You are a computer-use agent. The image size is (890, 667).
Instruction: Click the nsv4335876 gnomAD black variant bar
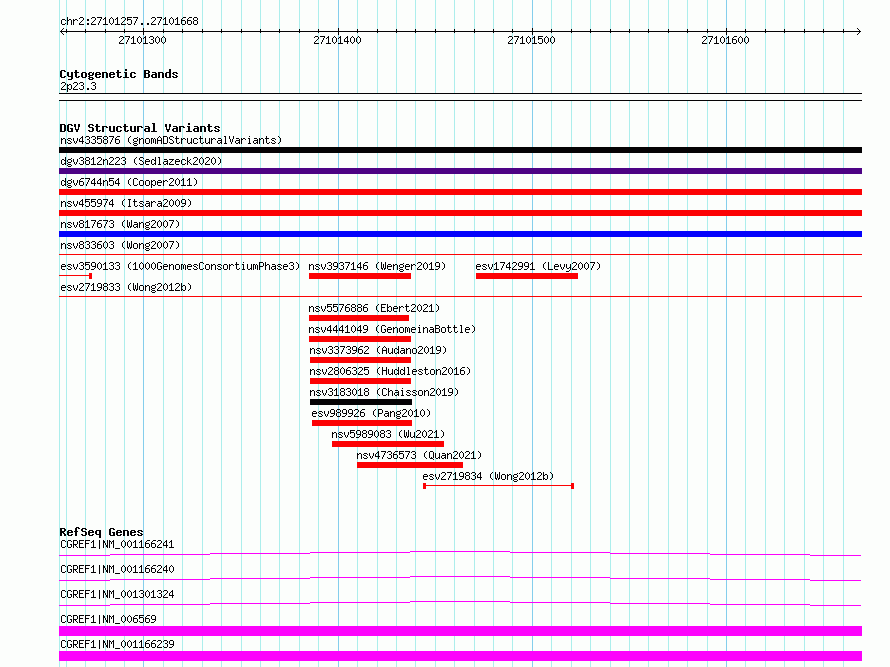(x=460, y=150)
